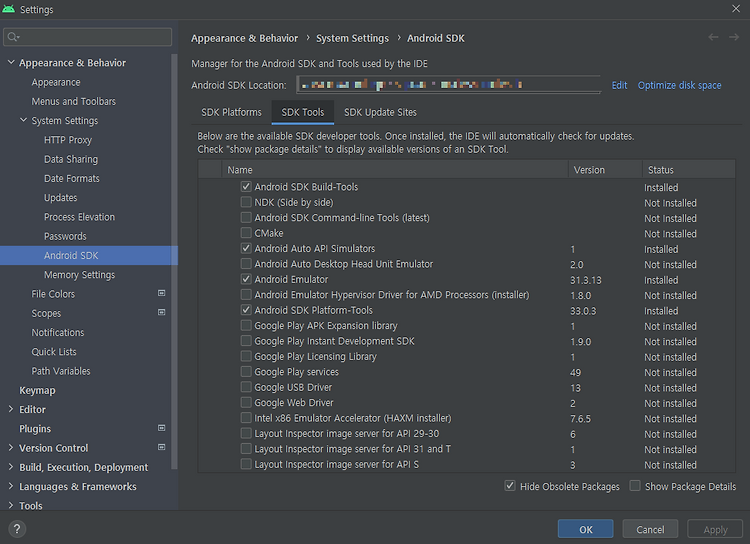Click the Cancel button
This screenshot has width=750, height=544.
650,529
